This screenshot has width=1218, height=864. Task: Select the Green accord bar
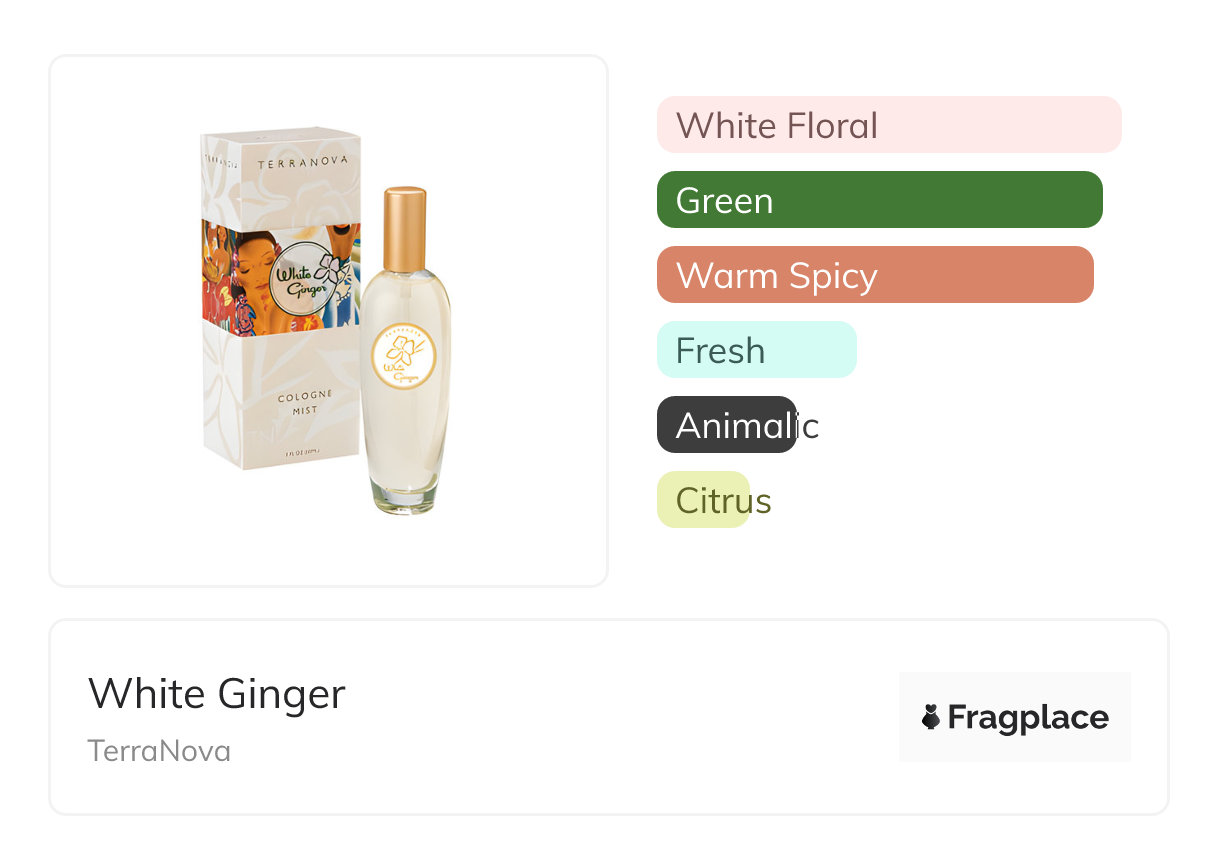coord(879,200)
